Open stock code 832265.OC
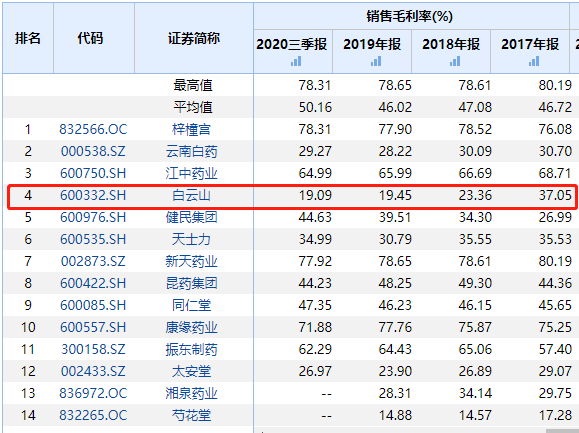Viewport: 579px width, 433px height. [93, 415]
